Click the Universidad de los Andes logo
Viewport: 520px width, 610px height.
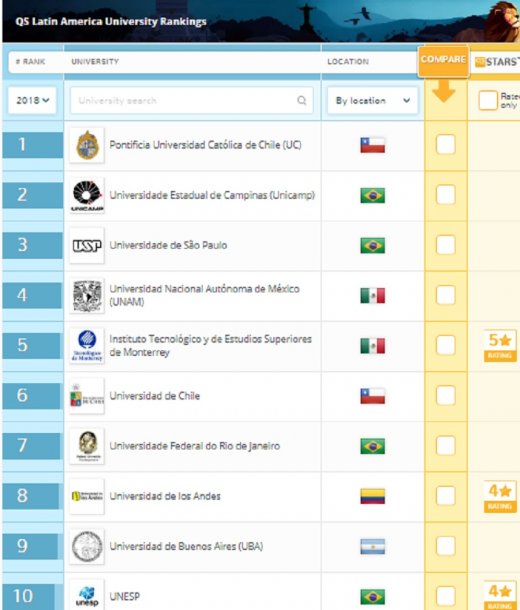click(87, 496)
